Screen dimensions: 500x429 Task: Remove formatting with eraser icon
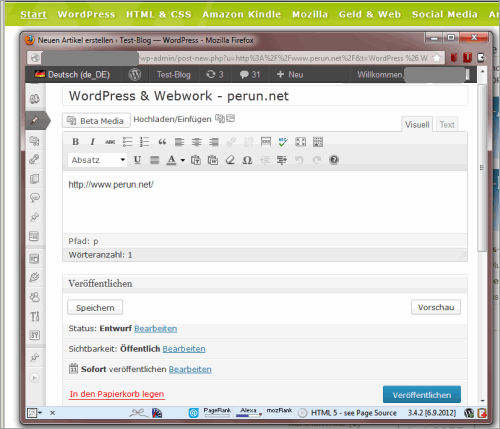(x=230, y=160)
